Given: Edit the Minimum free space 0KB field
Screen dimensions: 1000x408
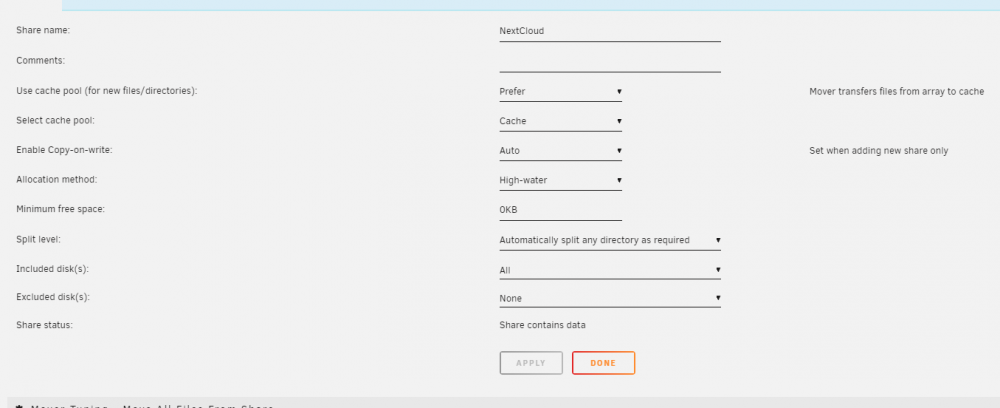Looking at the screenshot, I should point(561,210).
